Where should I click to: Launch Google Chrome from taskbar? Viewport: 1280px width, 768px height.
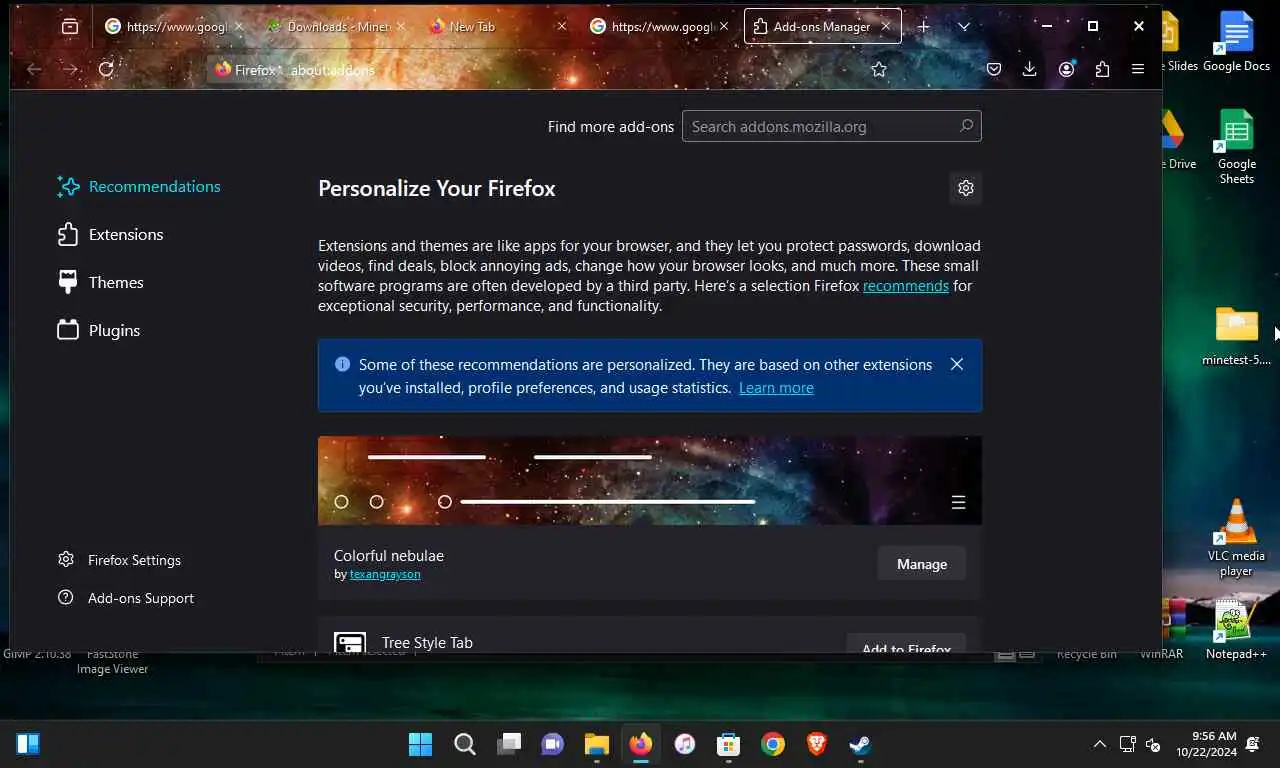click(x=772, y=744)
